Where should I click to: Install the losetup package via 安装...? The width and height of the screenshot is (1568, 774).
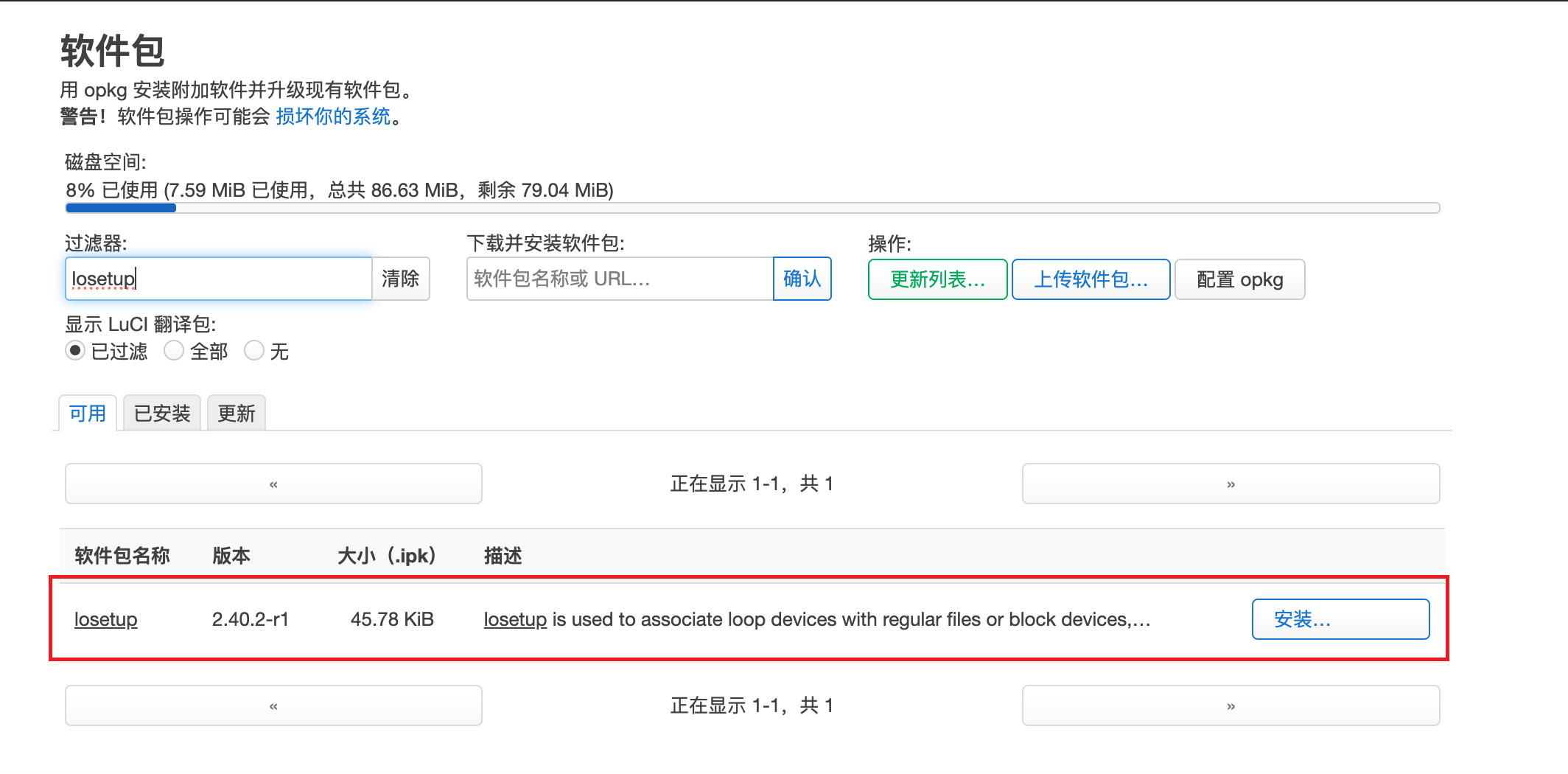tap(1340, 619)
